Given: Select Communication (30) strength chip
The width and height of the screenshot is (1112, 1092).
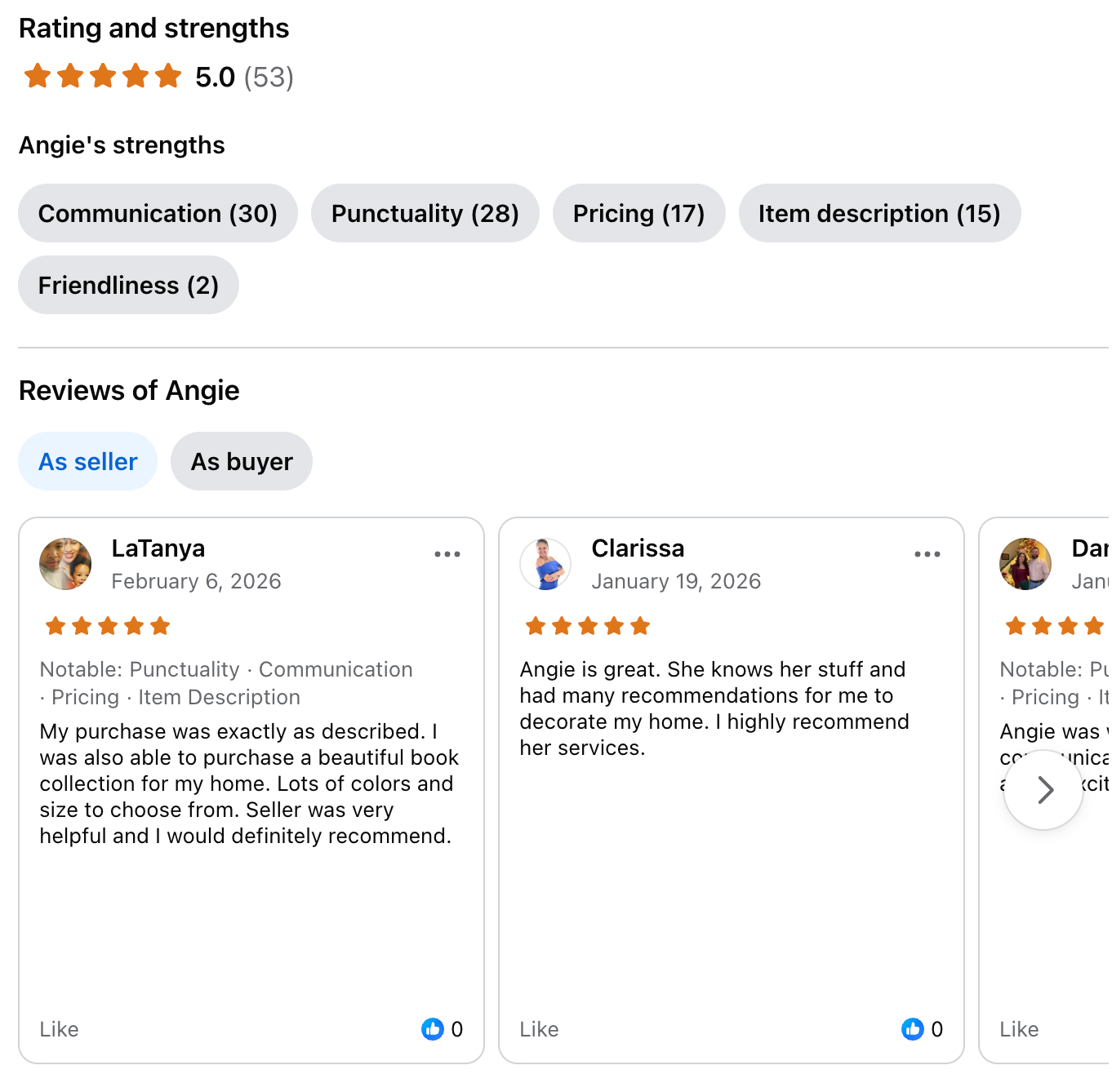Looking at the screenshot, I should pyautogui.click(x=158, y=214).
